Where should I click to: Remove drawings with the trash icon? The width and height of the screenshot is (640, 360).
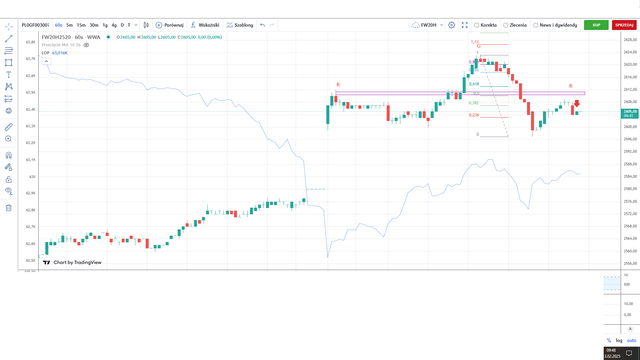[x=9, y=208]
